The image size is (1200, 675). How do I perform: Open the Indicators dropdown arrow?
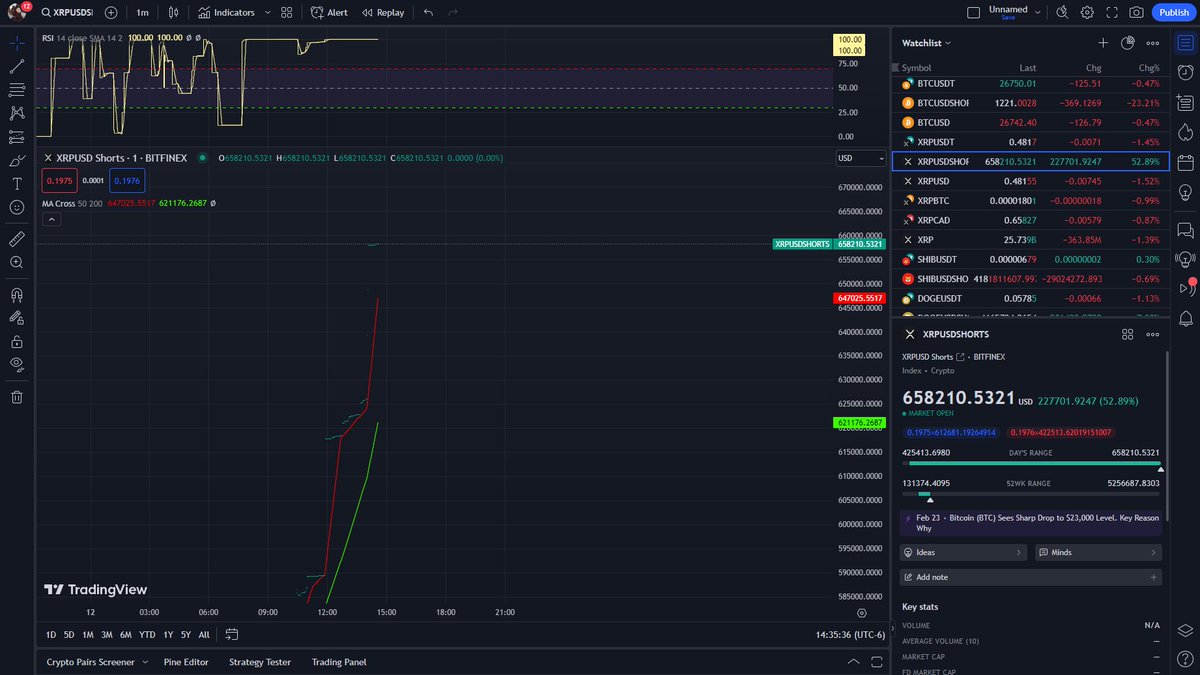[267, 13]
